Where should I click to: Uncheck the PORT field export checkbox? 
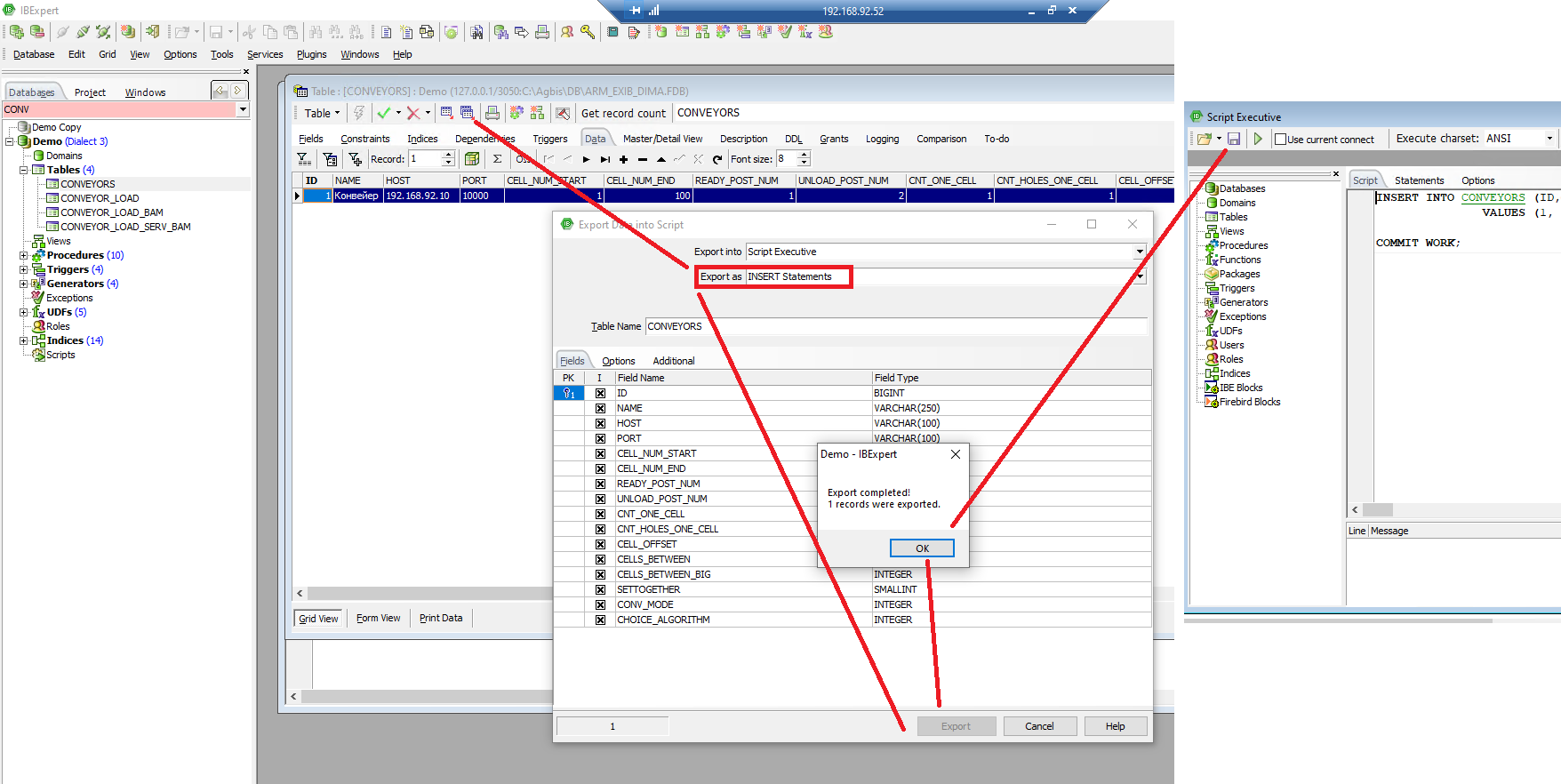coord(600,438)
